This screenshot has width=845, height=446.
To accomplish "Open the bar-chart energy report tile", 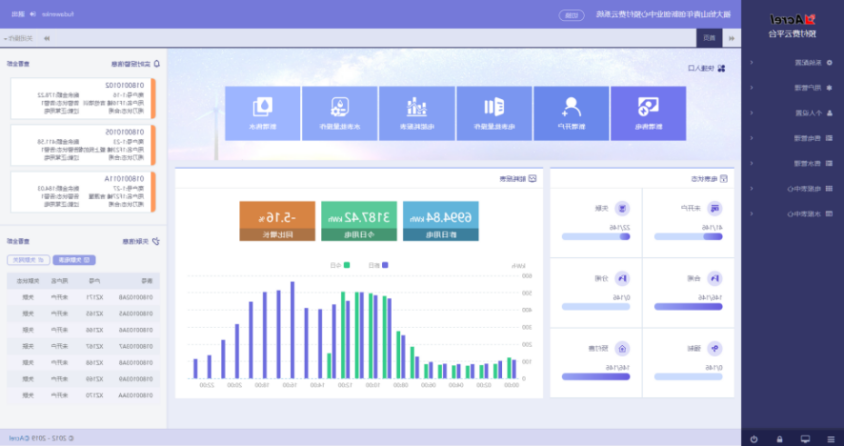I will point(417,114).
